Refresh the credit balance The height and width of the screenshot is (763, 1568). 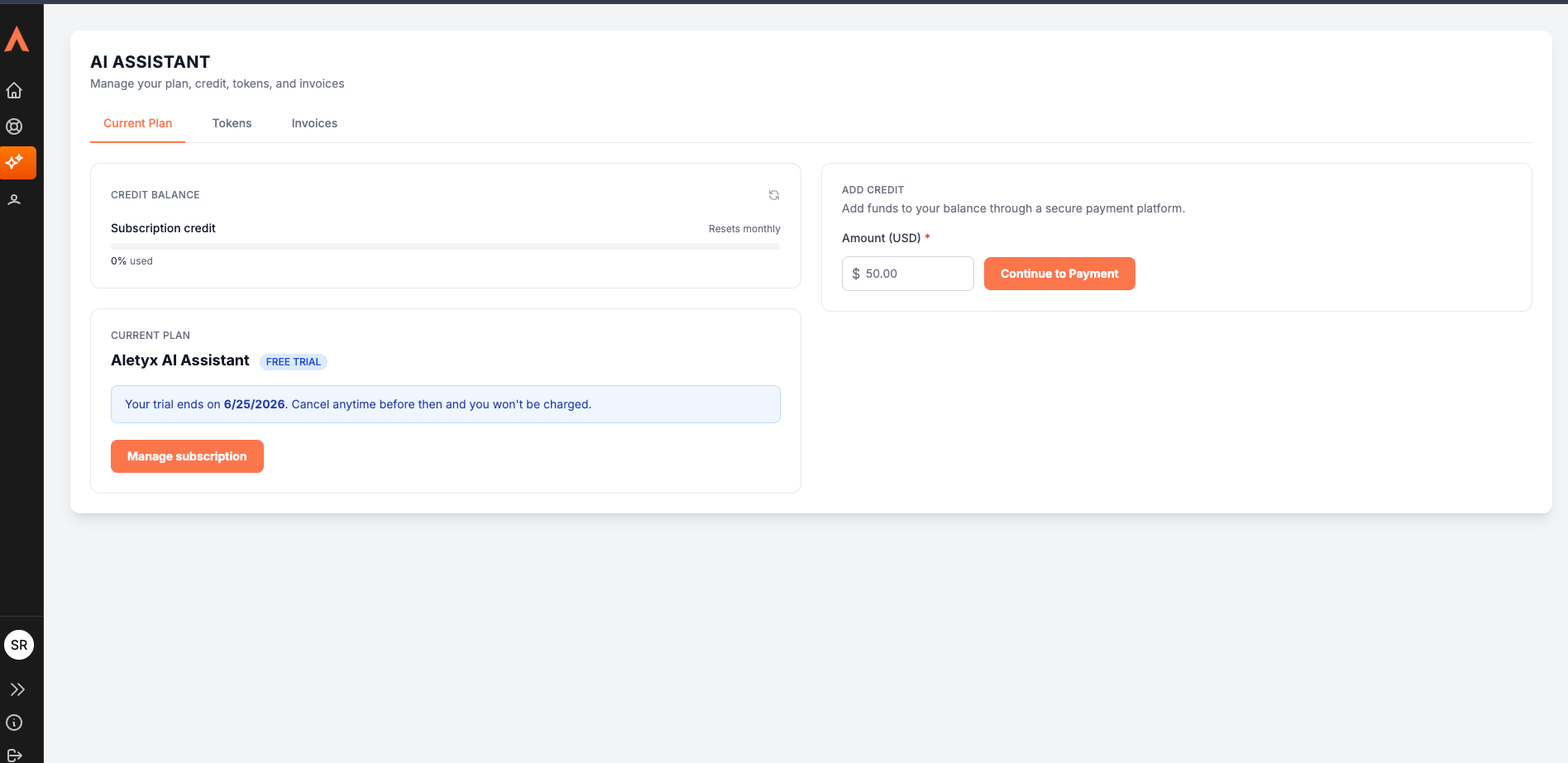tap(774, 195)
